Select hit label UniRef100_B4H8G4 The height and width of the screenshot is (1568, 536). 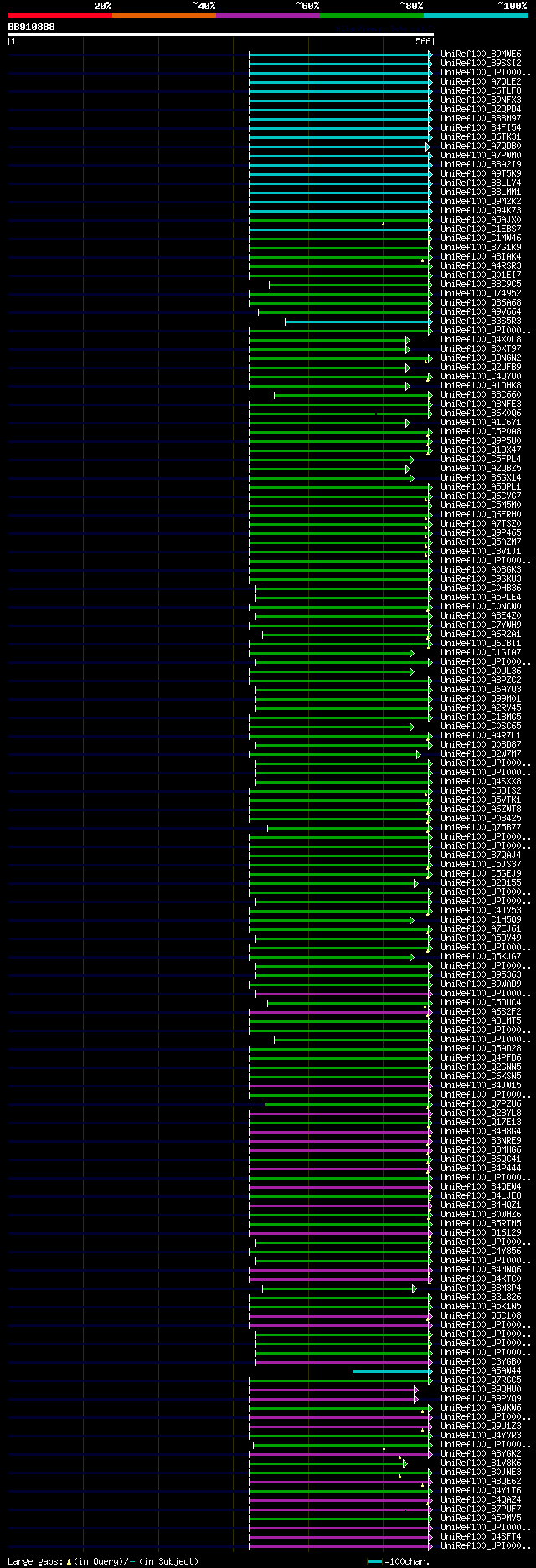[481, 1131]
